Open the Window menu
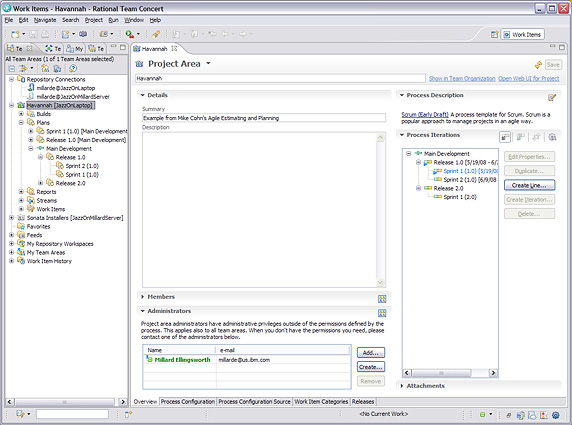 pos(134,20)
